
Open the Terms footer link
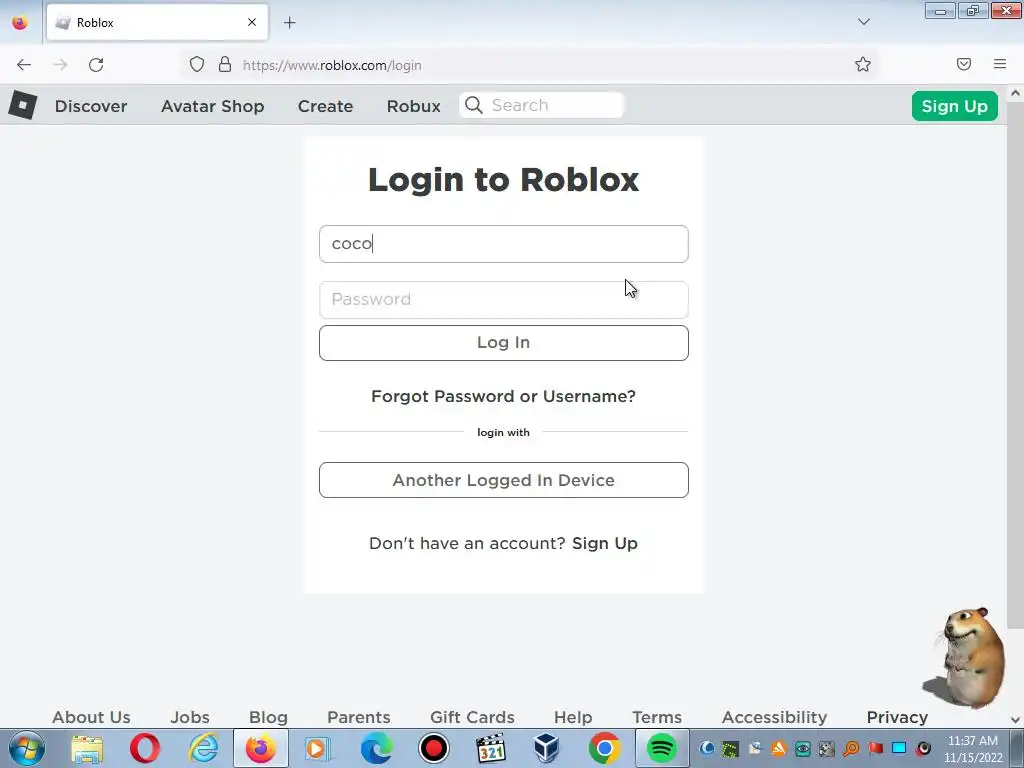(657, 717)
